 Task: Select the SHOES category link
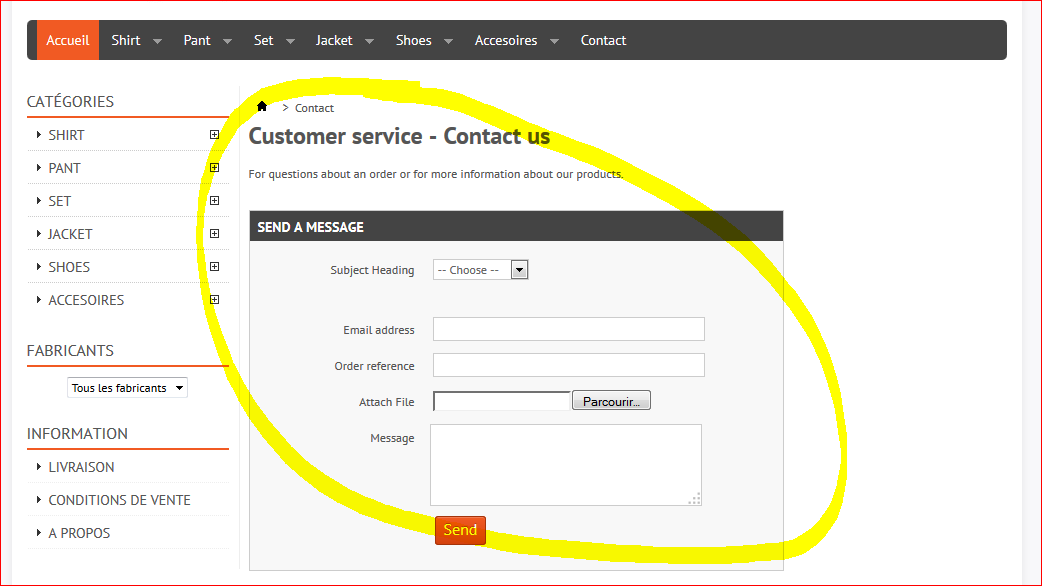[x=69, y=266]
